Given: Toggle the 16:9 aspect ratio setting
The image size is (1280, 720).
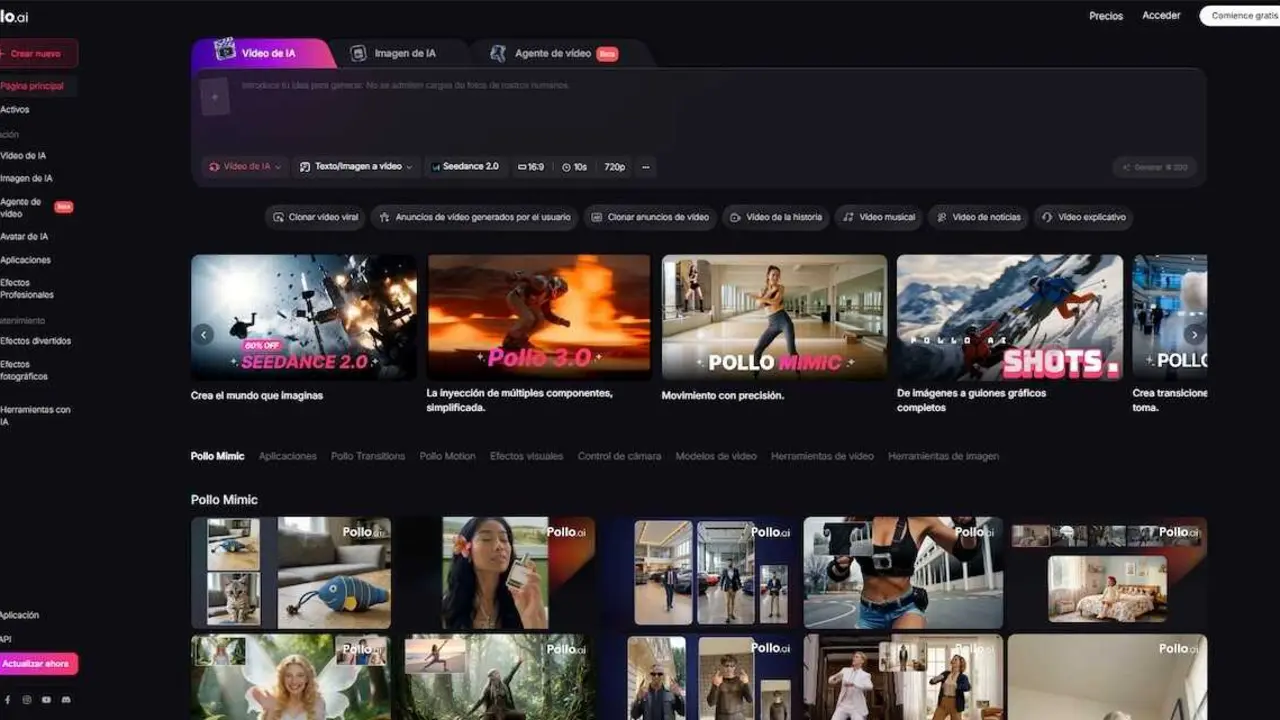Looking at the screenshot, I should (531, 167).
